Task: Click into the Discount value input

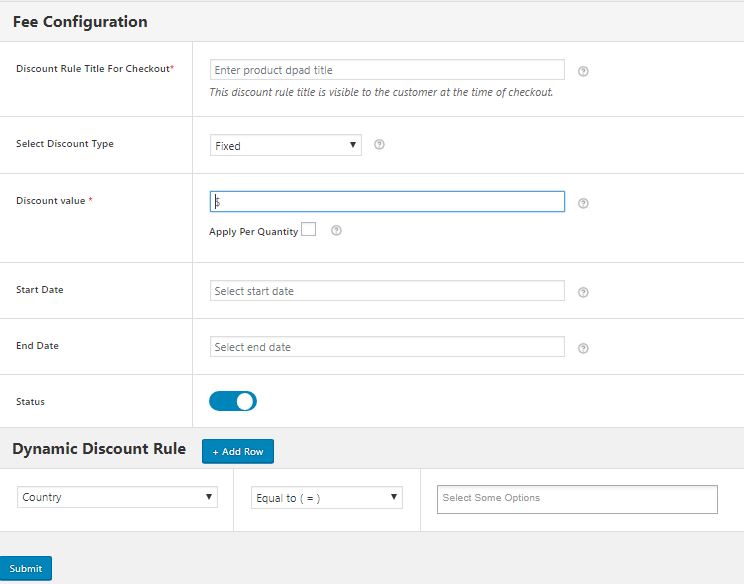Action: (x=387, y=202)
